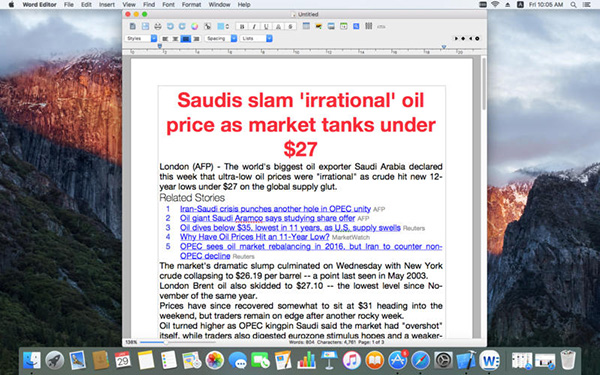Screen dimensions: 600x375
Task: Click the print icon in toolbar
Action: pyautogui.click(x=158, y=26)
